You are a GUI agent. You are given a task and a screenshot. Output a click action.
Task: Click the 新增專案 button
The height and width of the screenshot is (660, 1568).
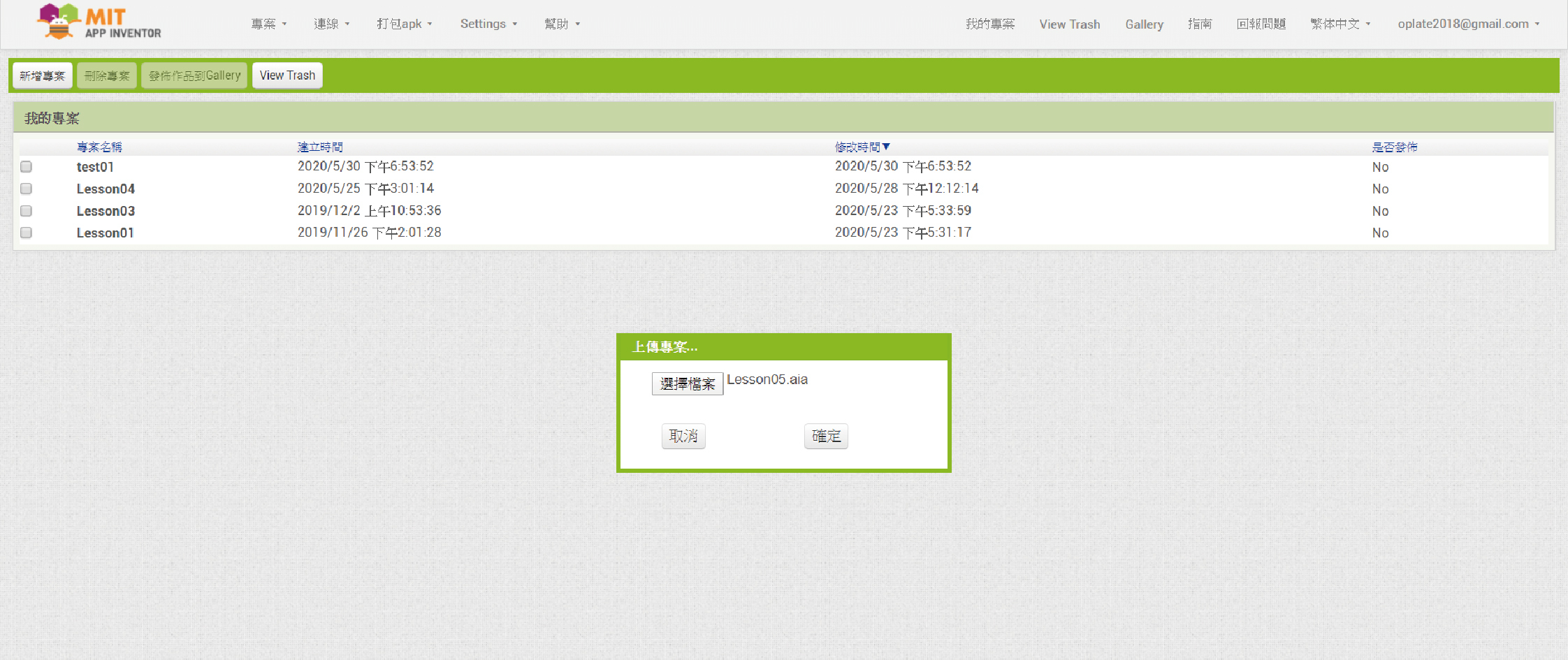[x=43, y=75]
